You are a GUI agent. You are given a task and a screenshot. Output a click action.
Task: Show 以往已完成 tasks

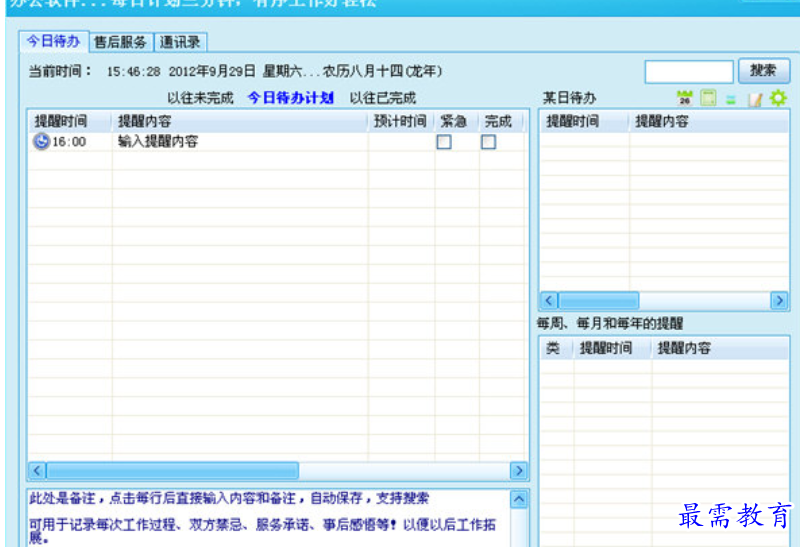(x=383, y=98)
